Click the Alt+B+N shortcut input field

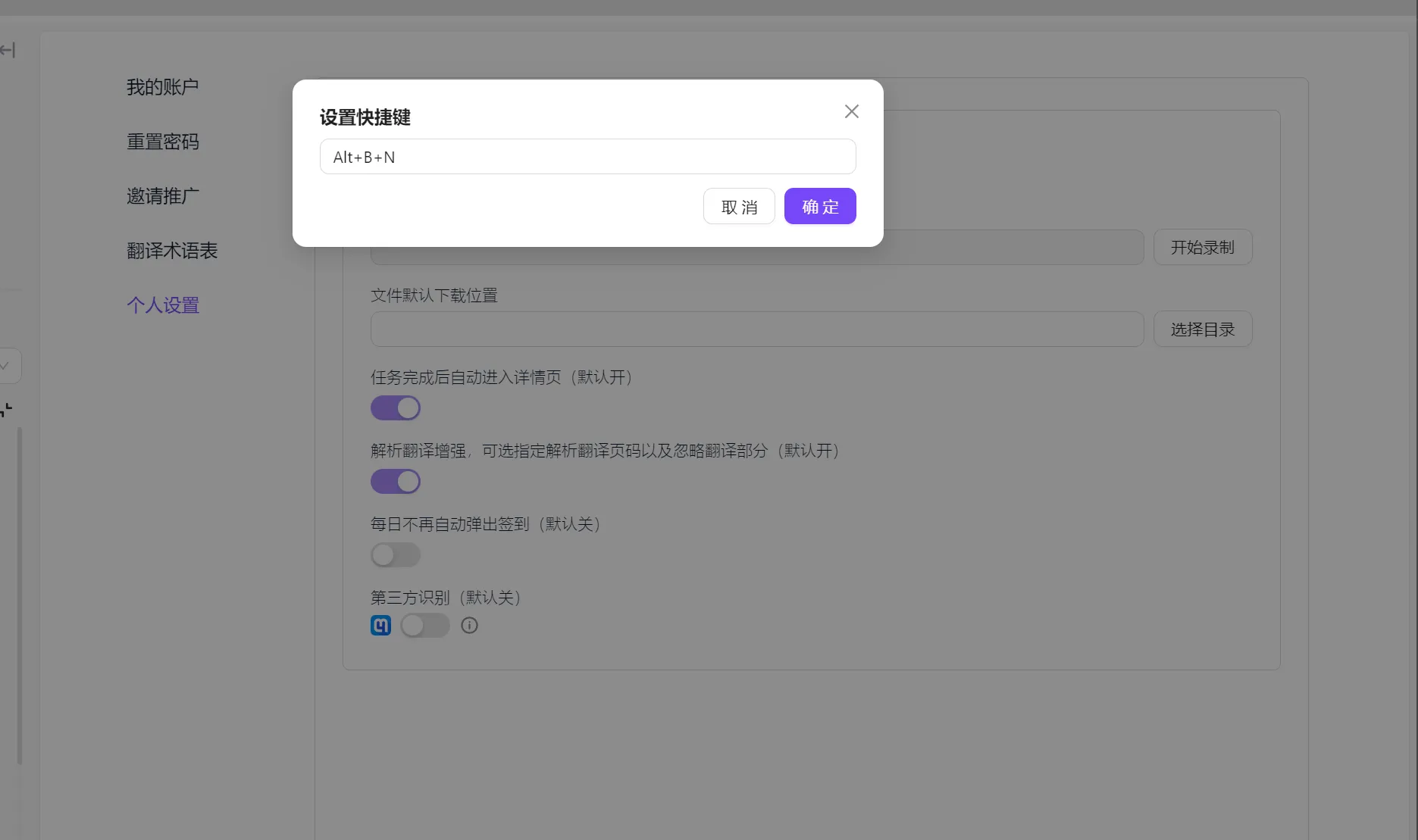coord(587,157)
